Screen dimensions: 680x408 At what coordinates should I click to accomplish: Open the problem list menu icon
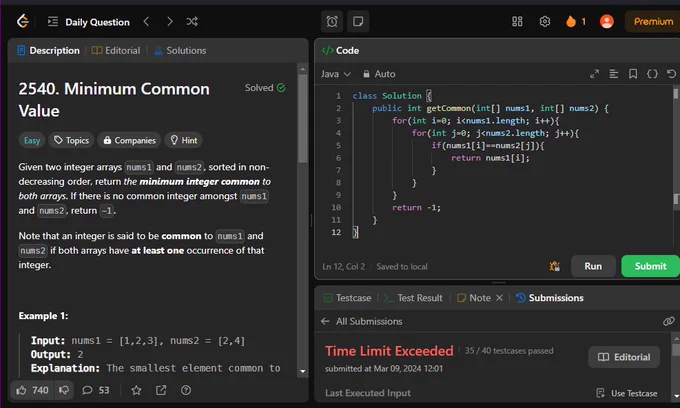coord(53,22)
